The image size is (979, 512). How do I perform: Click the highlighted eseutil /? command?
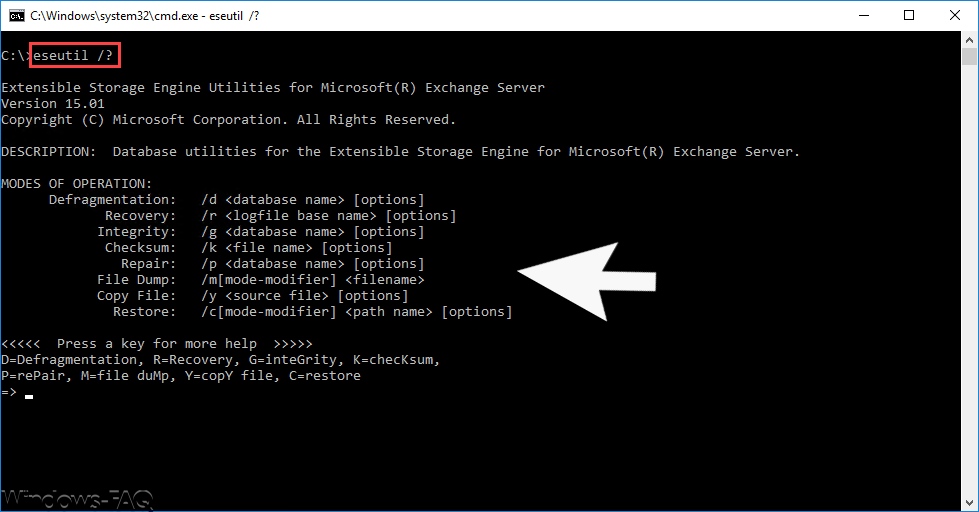click(74, 56)
